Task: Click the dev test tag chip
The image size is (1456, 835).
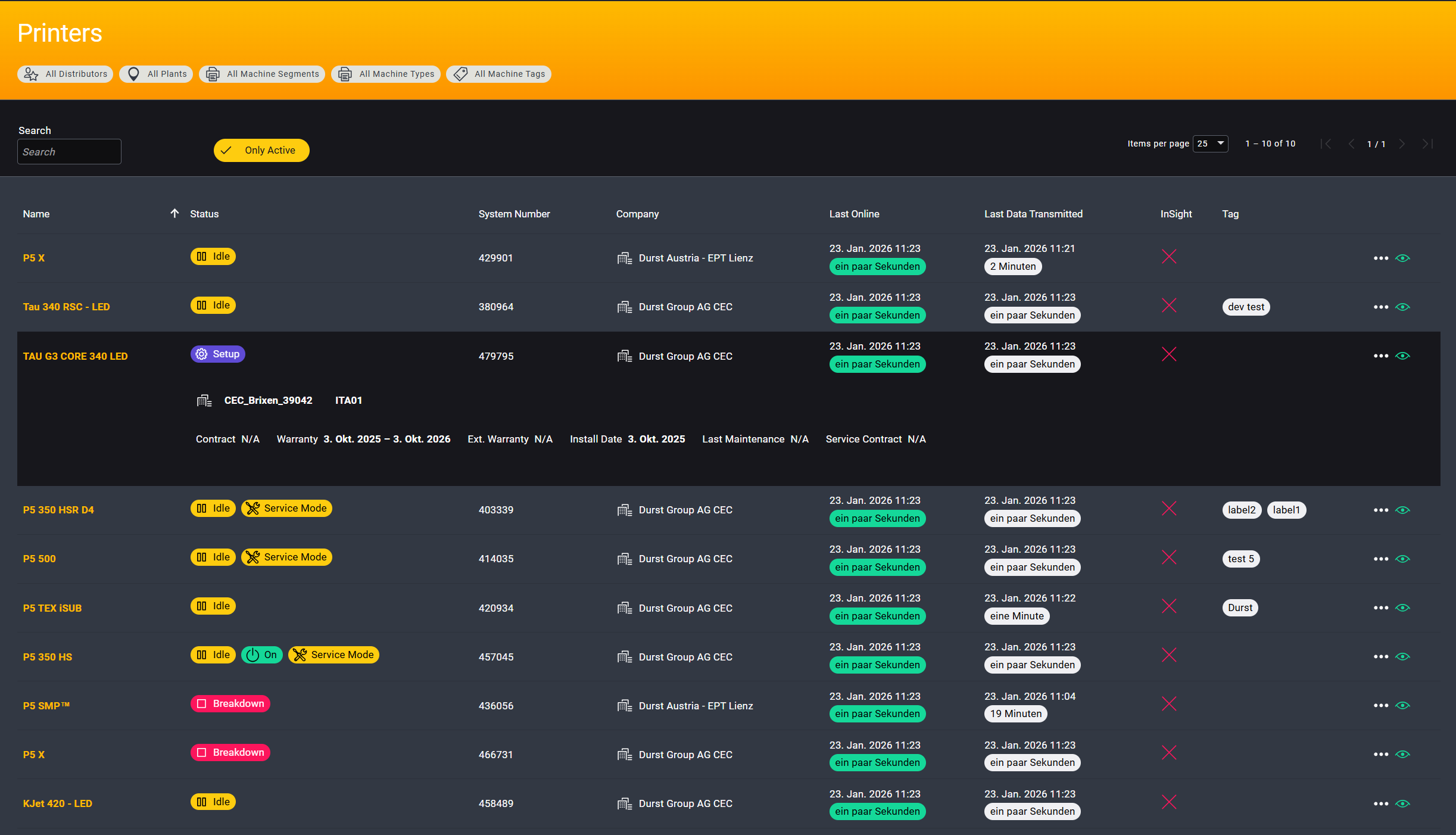Action: [x=1246, y=307]
